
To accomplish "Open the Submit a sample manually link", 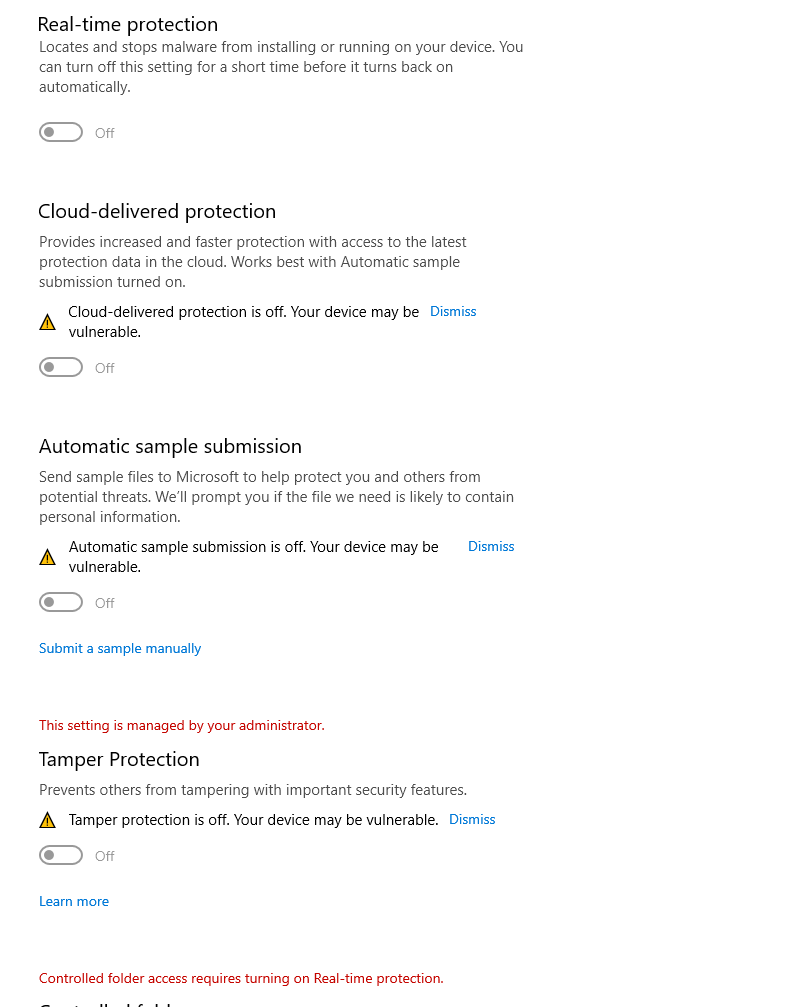I will (x=120, y=648).
